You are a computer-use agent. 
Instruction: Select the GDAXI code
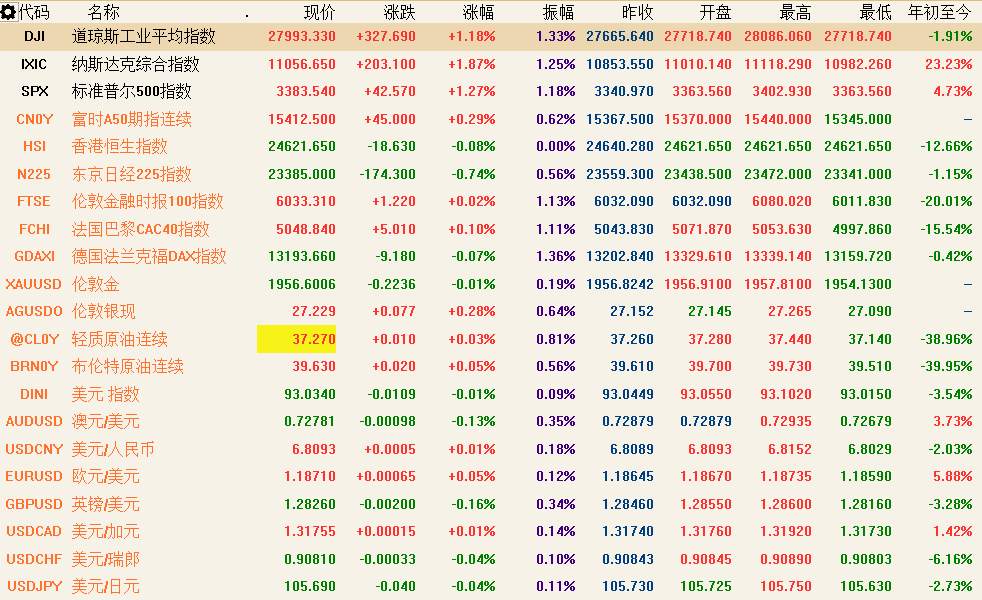point(34,256)
